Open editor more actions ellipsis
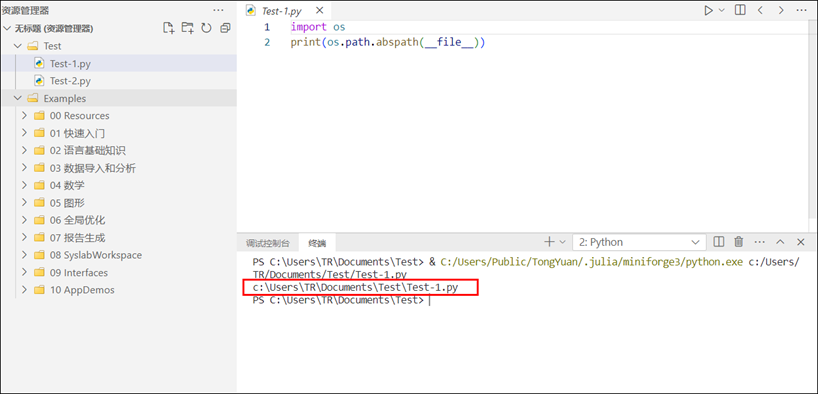Viewport: 818px width, 394px height. (x=802, y=10)
